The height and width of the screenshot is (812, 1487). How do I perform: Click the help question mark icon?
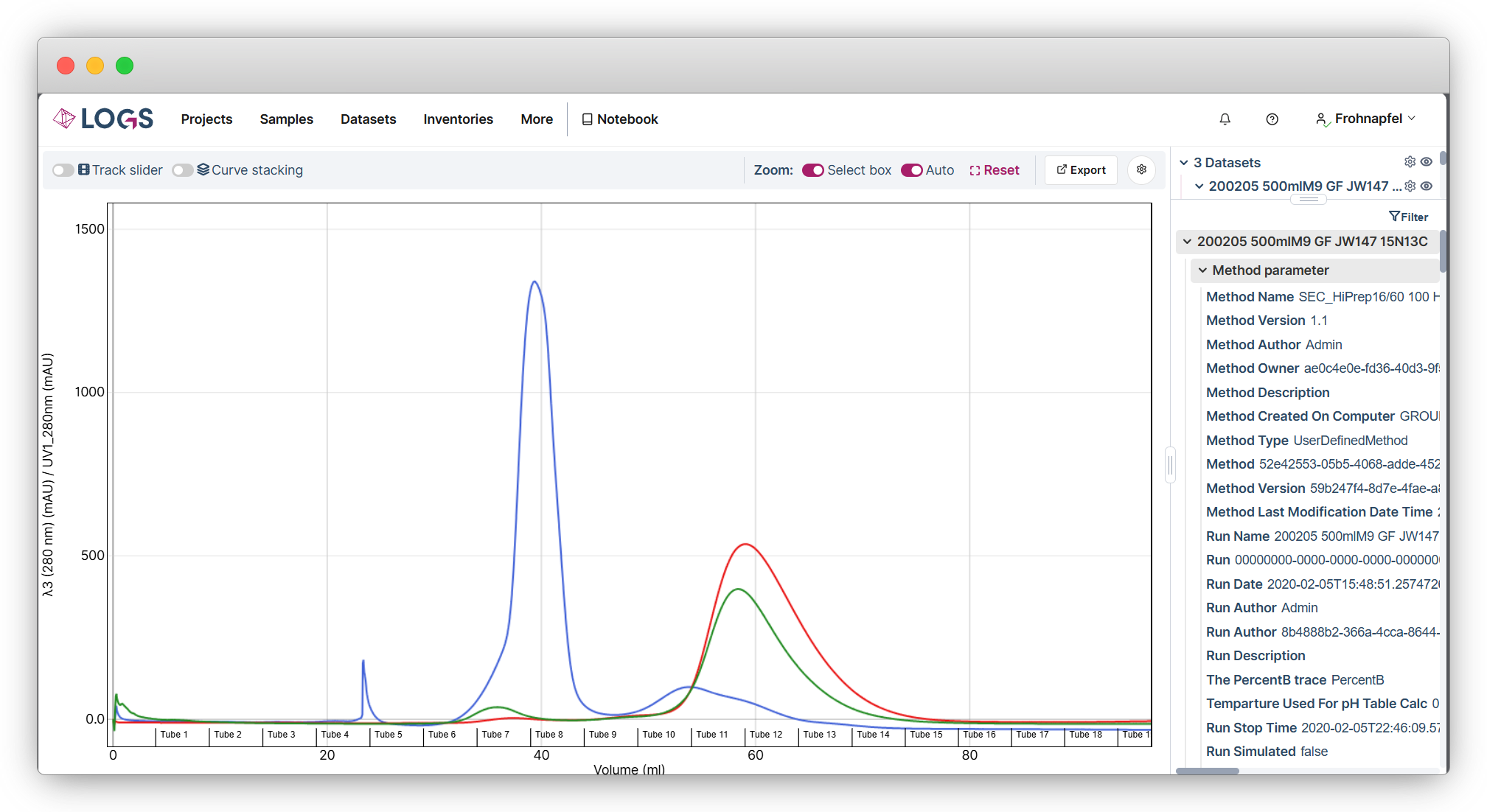pos(1272,119)
